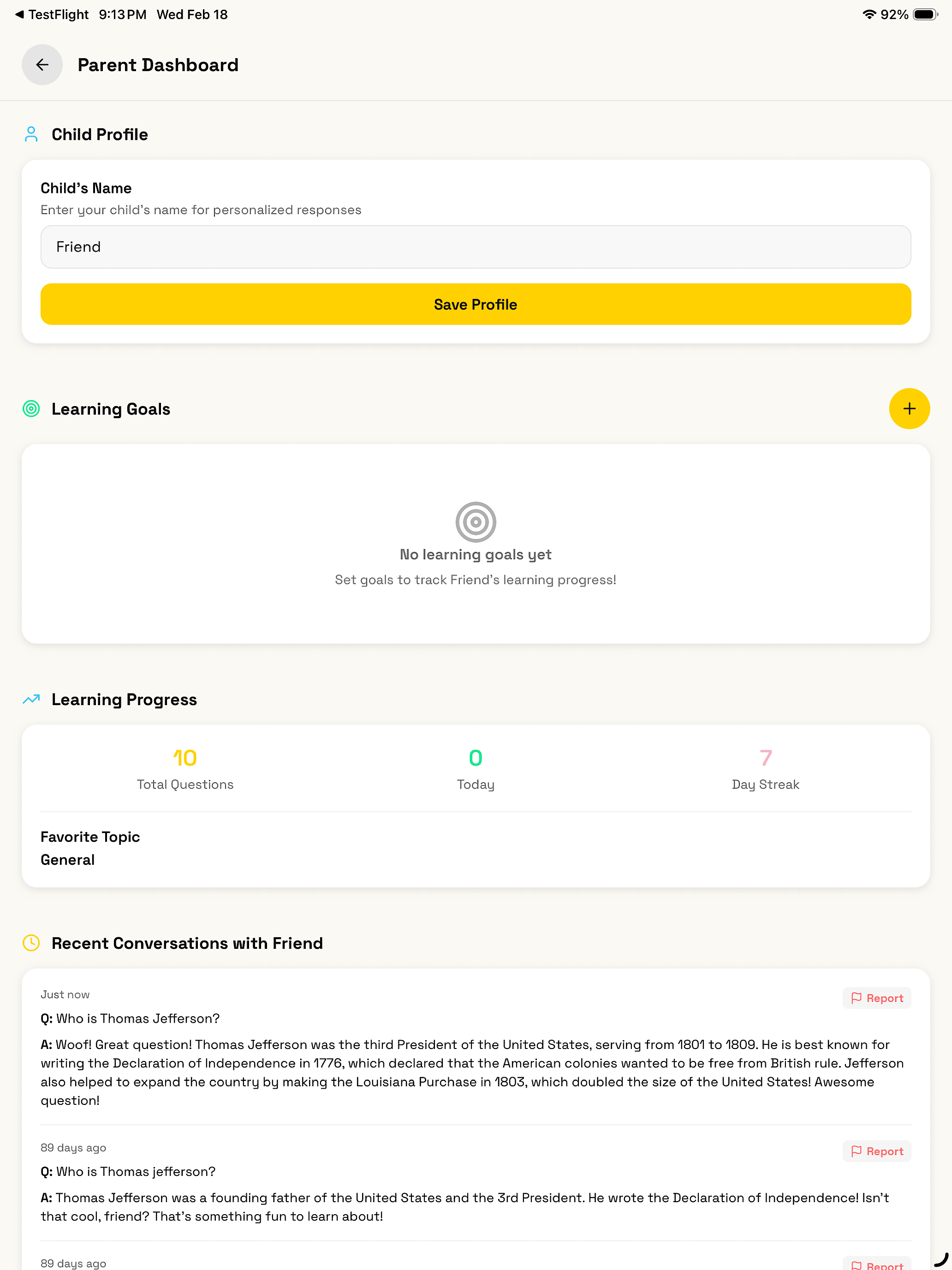952x1270 pixels.
Task: Tap the empty goals bullseye icon
Action: point(476,522)
